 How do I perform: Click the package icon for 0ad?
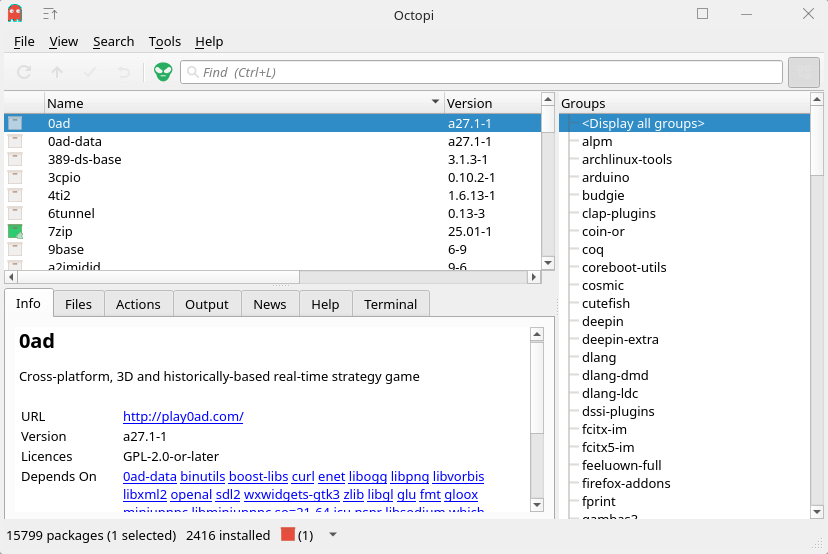(x=15, y=123)
